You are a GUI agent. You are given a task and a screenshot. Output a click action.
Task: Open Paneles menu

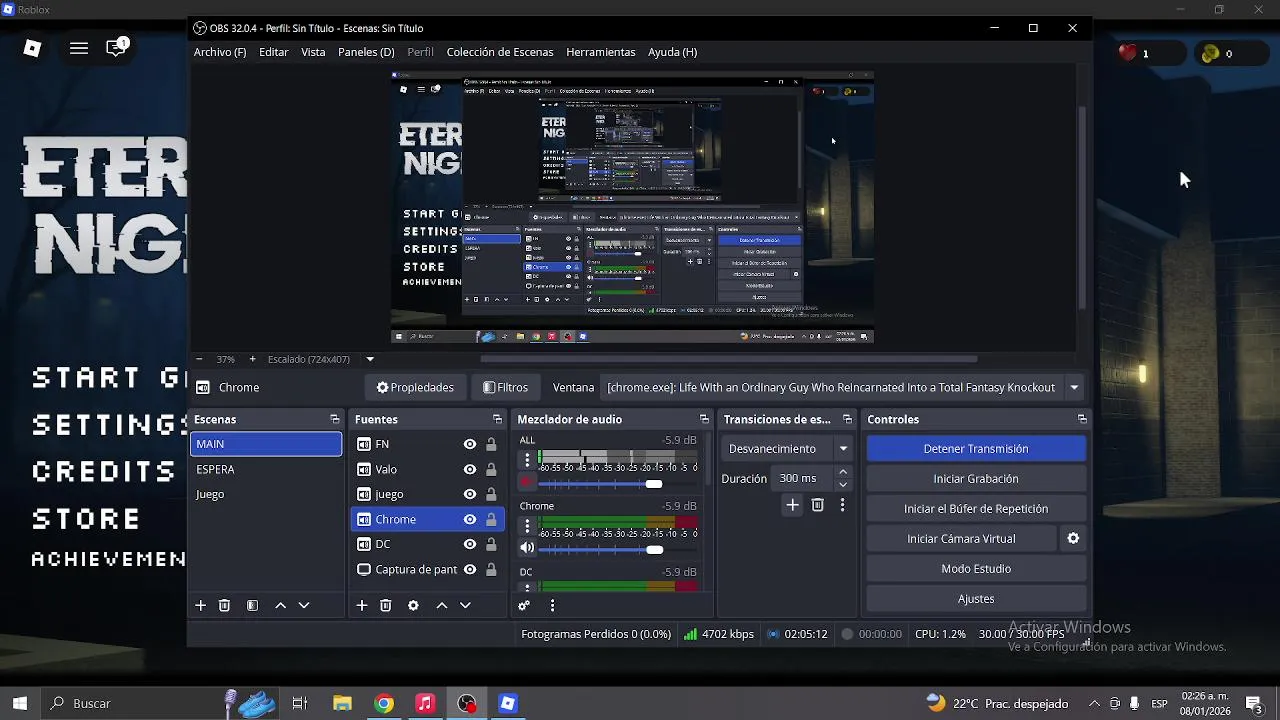coord(366,52)
